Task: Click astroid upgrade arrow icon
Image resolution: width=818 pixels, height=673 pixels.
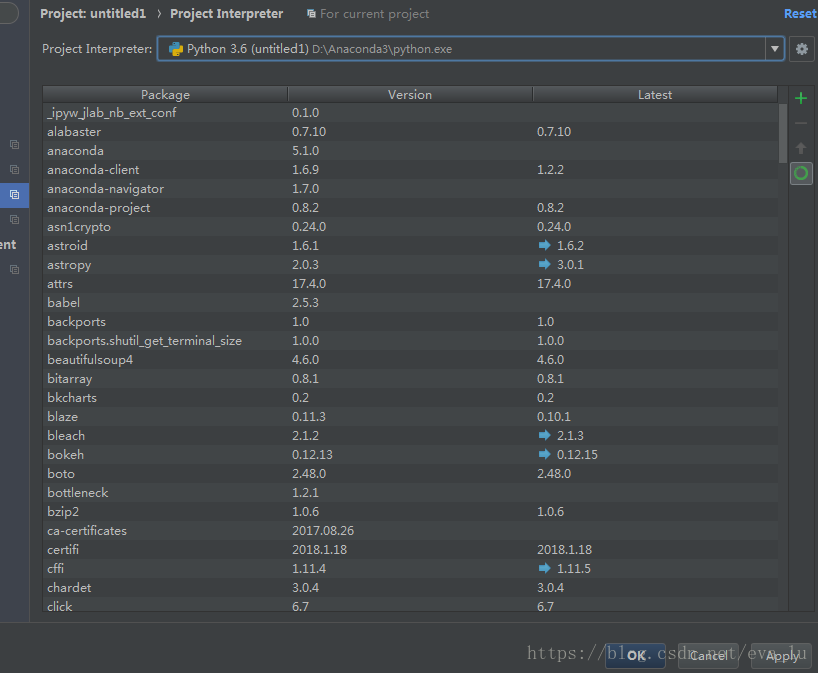Action: point(544,245)
